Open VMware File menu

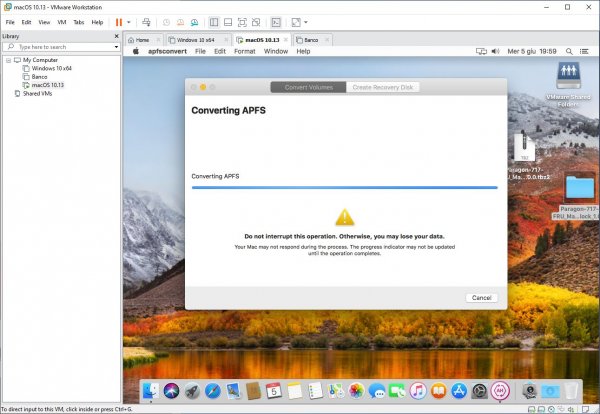point(10,22)
